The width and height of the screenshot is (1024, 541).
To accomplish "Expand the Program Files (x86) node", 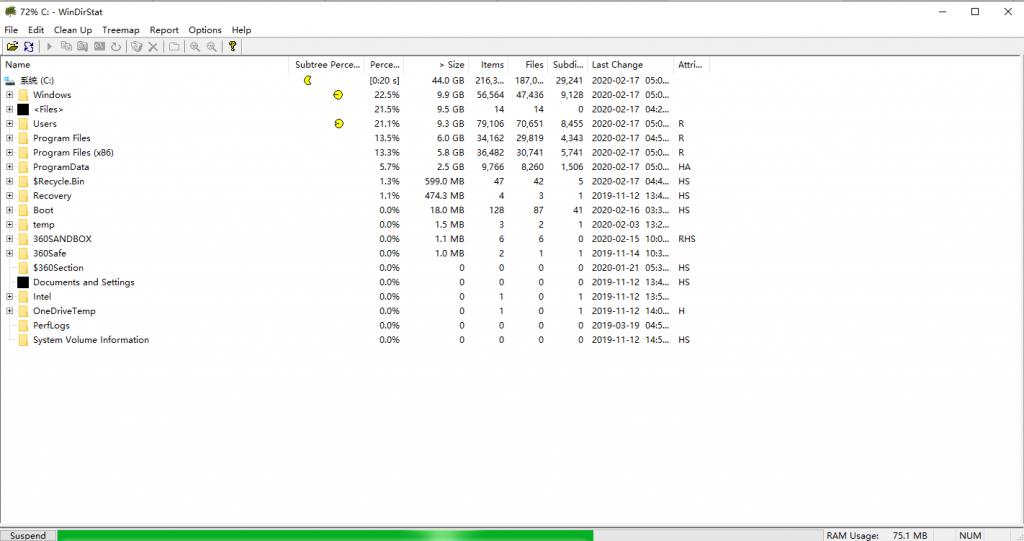I will [x=10, y=152].
